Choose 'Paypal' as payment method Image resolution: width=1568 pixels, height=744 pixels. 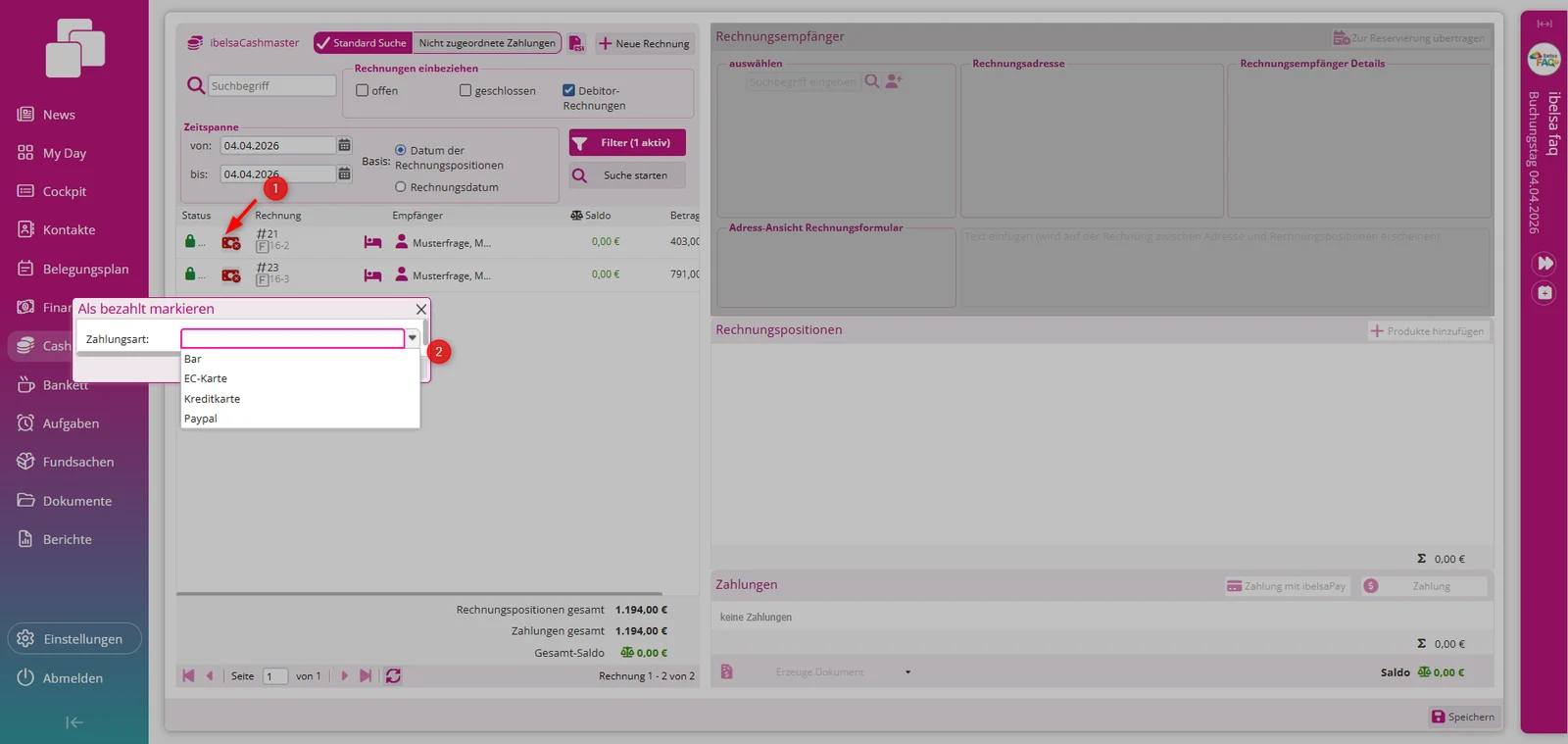point(300,419)
